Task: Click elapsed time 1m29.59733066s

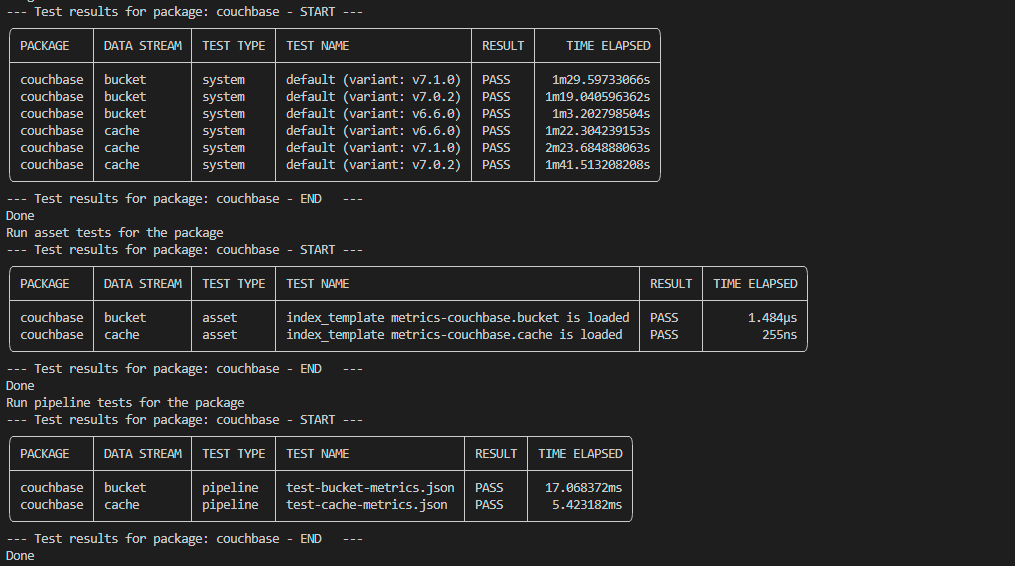Action: click(x=601, y=80)
